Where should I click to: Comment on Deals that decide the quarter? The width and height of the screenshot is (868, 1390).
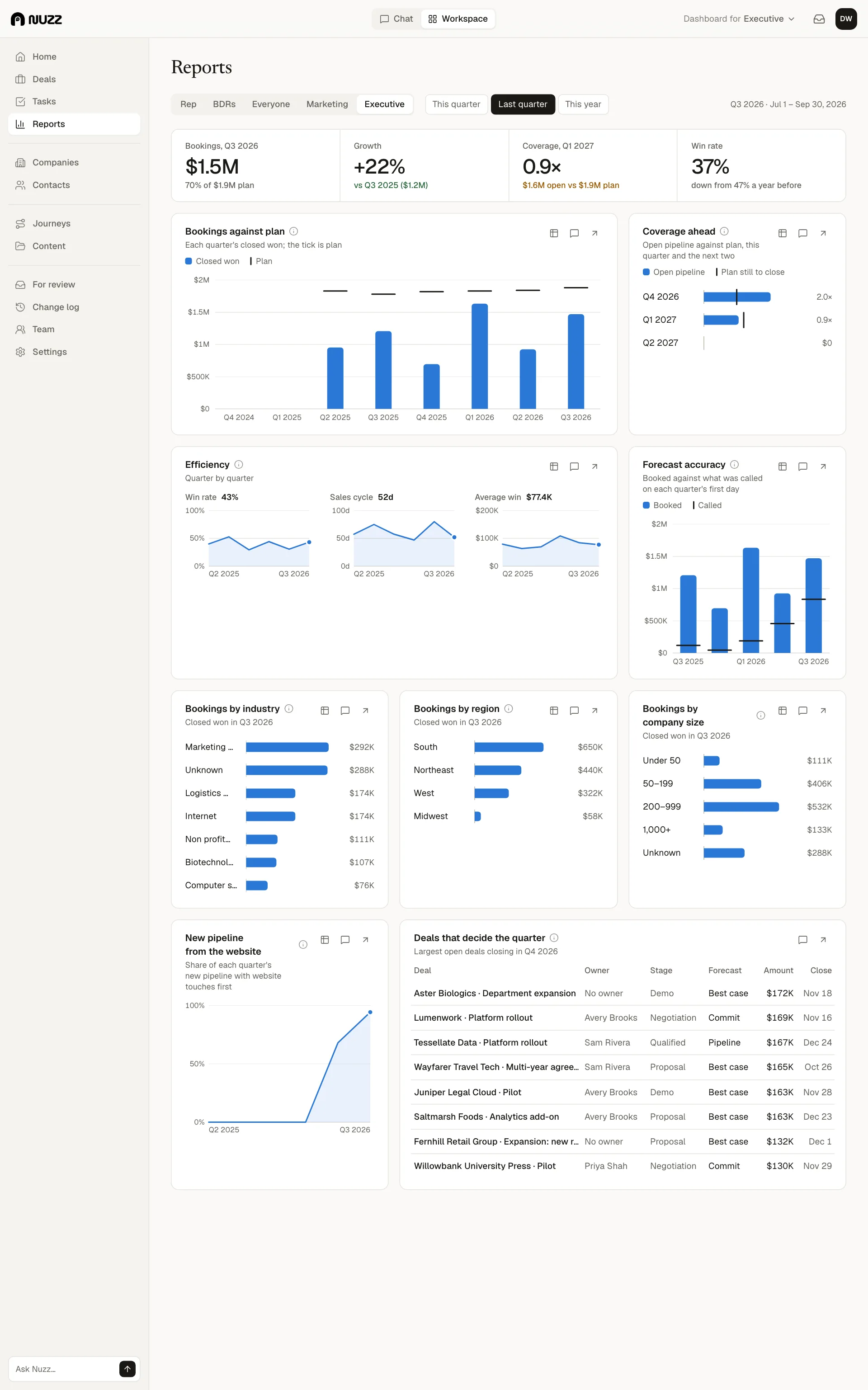802,939
